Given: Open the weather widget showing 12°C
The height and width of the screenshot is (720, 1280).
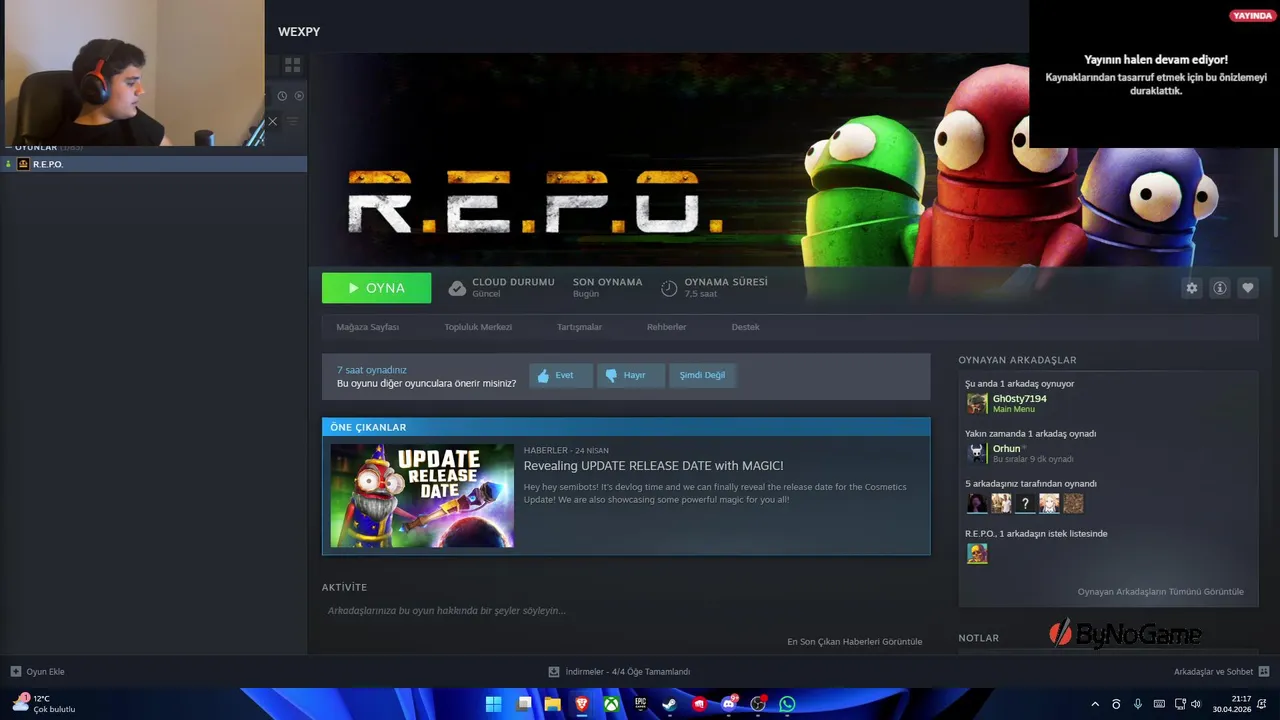Looking at the screenshot, I should (44, 703).
